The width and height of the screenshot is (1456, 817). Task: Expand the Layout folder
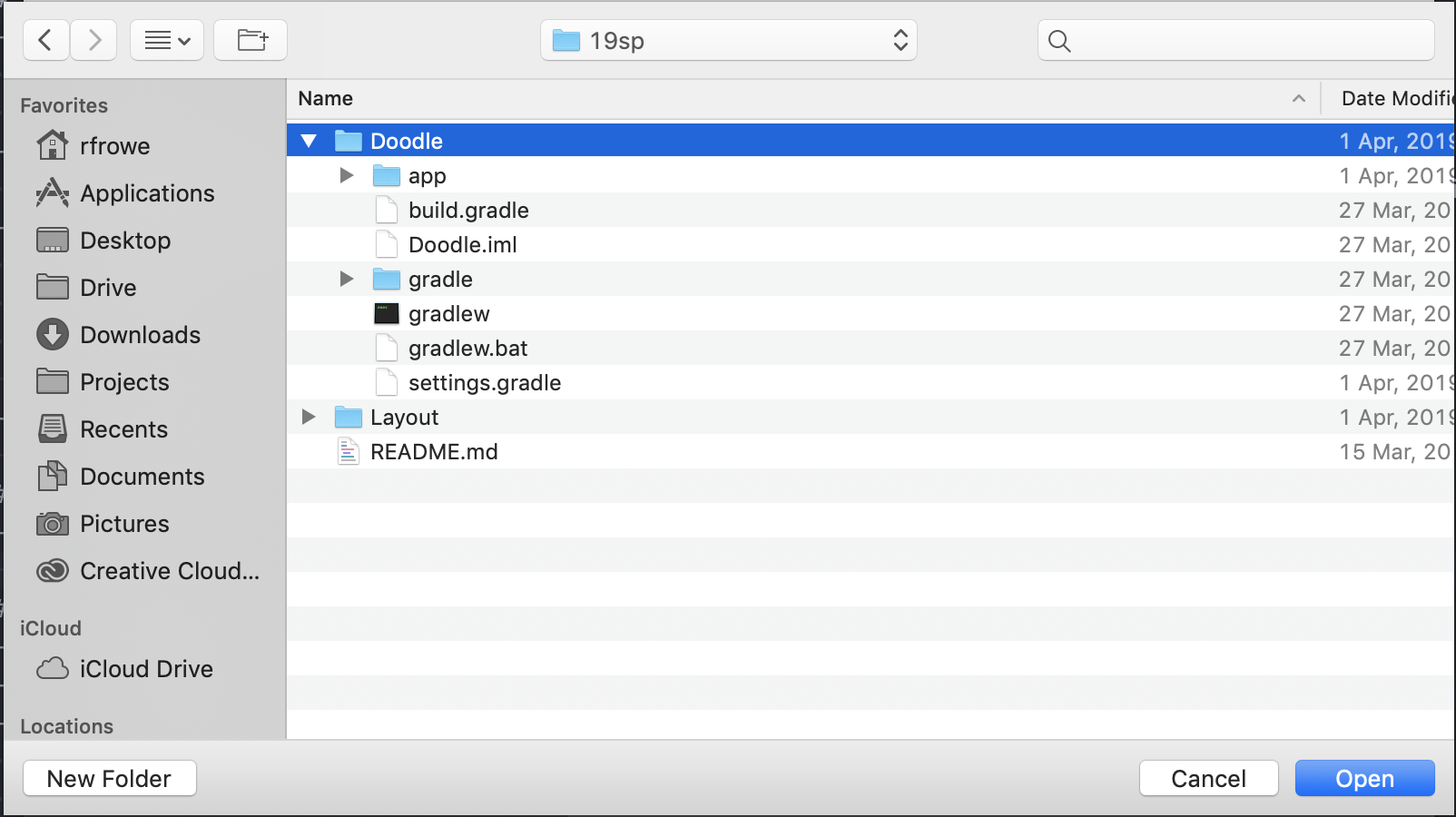(309, 417)
